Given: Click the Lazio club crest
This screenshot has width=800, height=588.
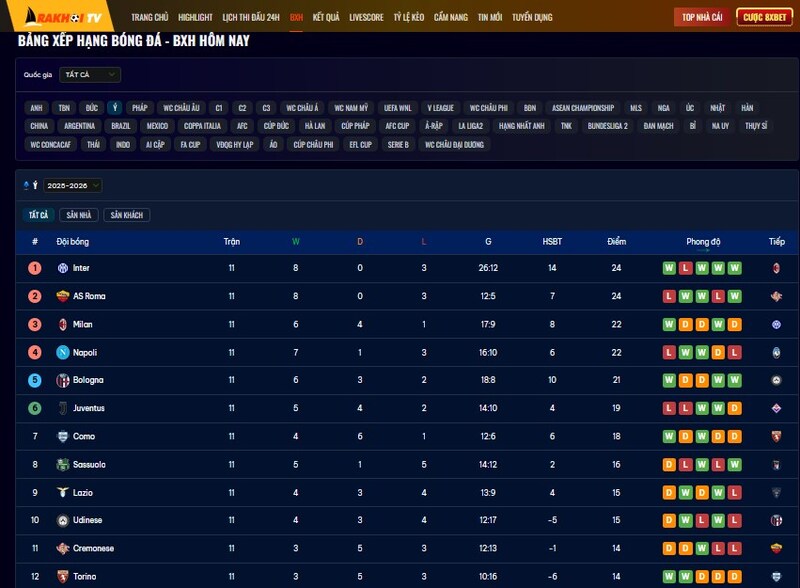Looking at the screenshot, I should [x=62, y=492].
